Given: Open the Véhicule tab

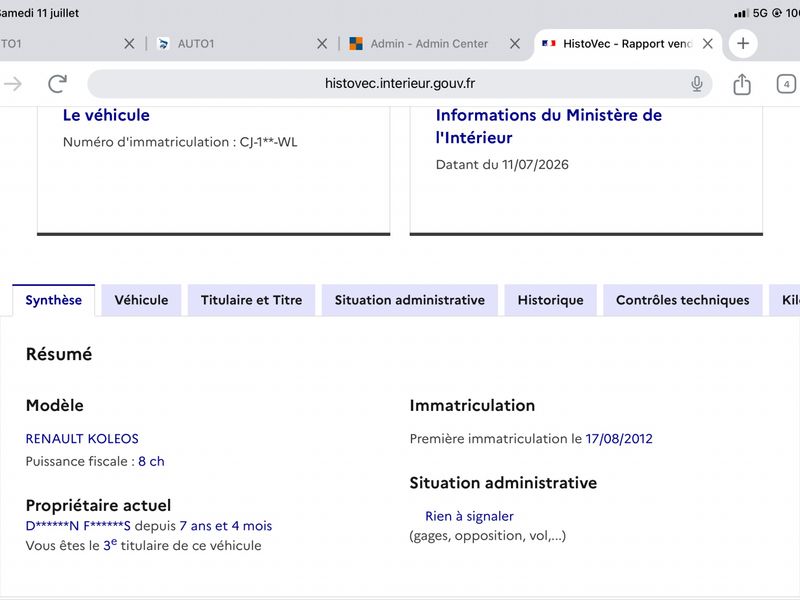Looking at the screenshot, I should tap(141, 300).
